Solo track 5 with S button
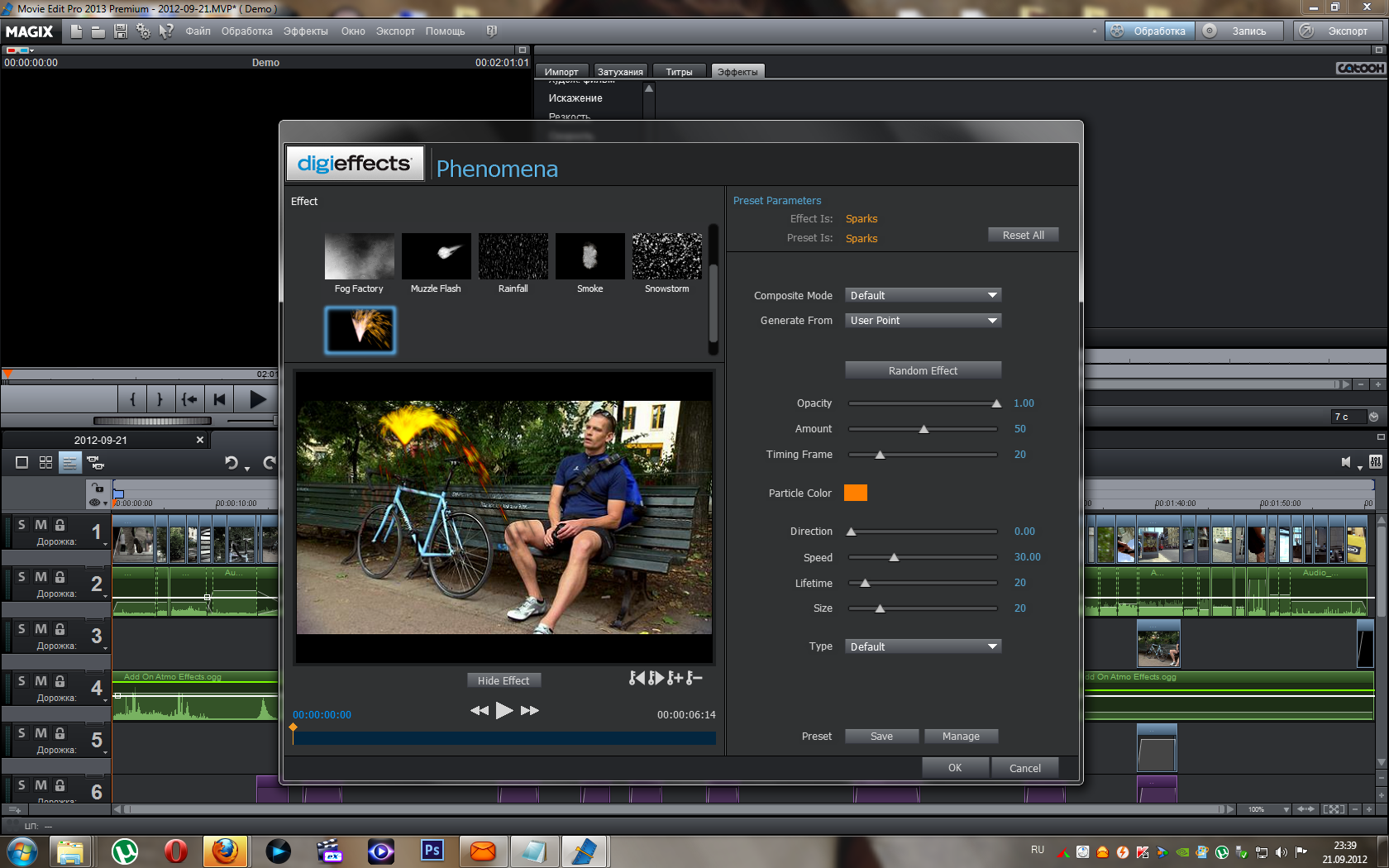The width and height of the screenshot is (1389, 868). 21,733
